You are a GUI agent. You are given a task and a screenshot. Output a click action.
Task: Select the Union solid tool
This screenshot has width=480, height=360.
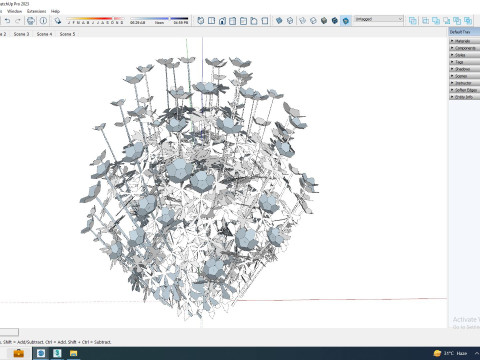pyautogui.click(x=436, y=21)
